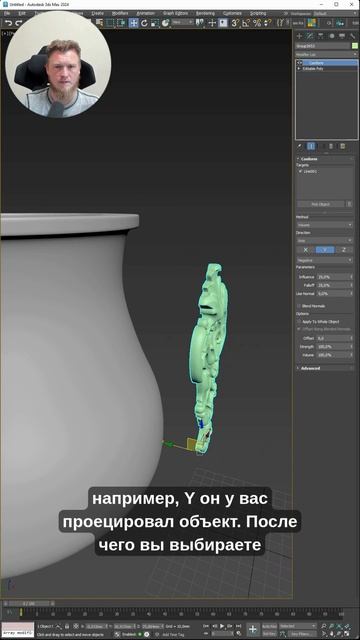
Task: Click Maximize Viewport toggle icon
Action: click(x=347, y=634)
